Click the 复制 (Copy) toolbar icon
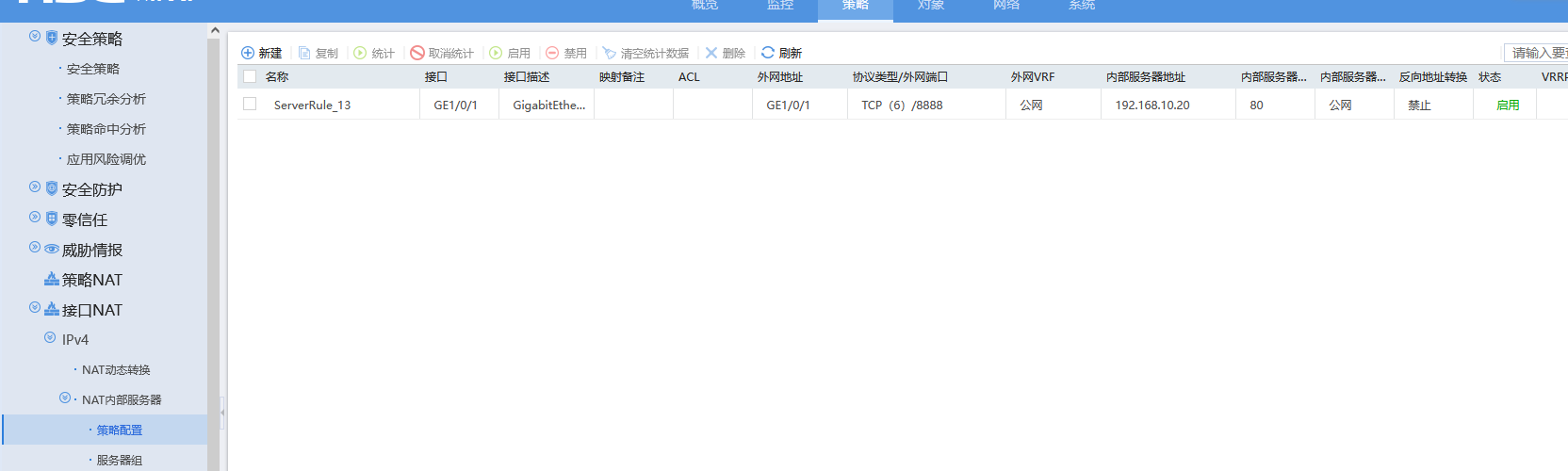Viewport: 1568px width, 471px height. (x=304, y=53)
